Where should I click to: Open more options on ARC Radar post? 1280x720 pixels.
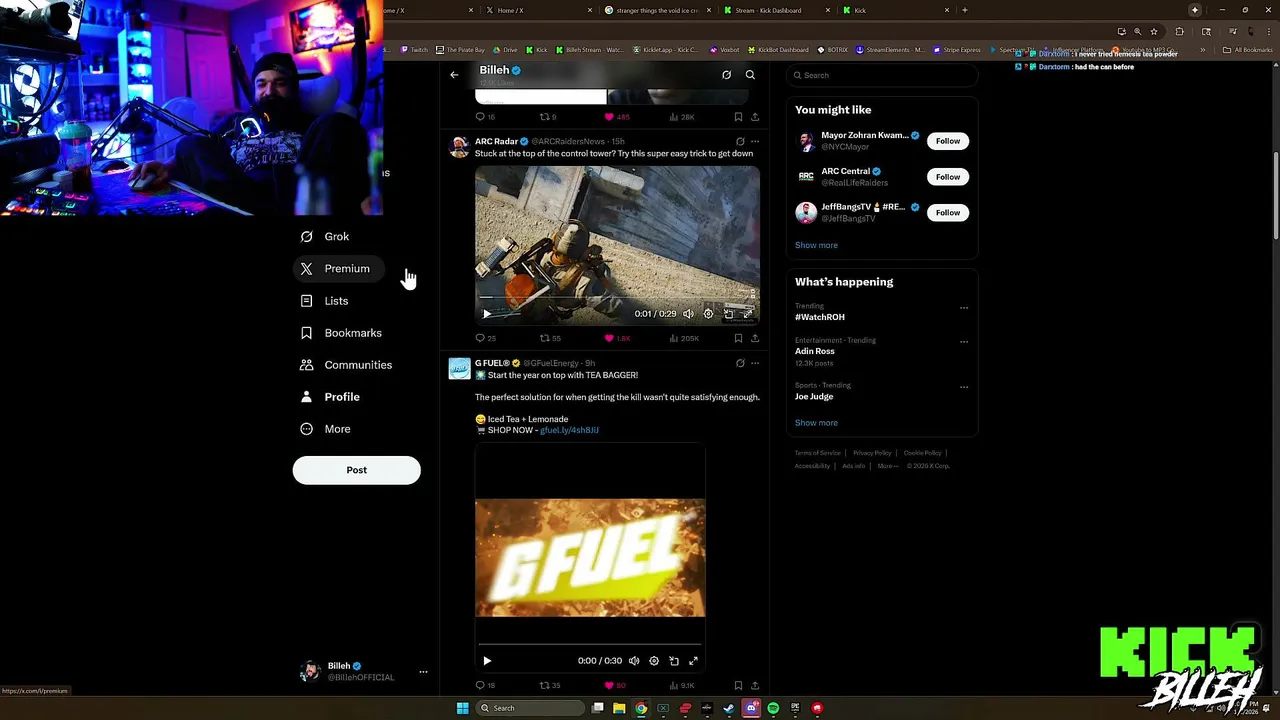755,141
